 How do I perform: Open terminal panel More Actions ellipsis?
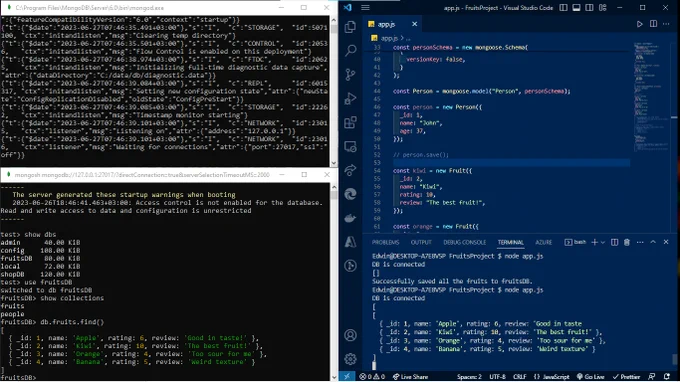640,242
